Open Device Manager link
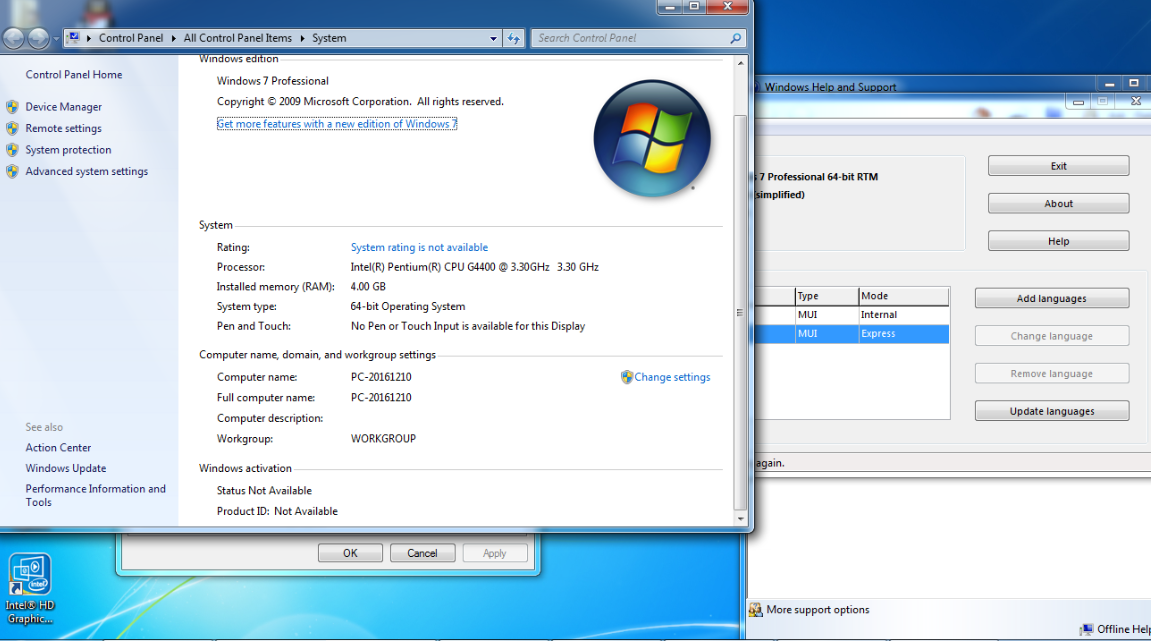 point(64,106)
